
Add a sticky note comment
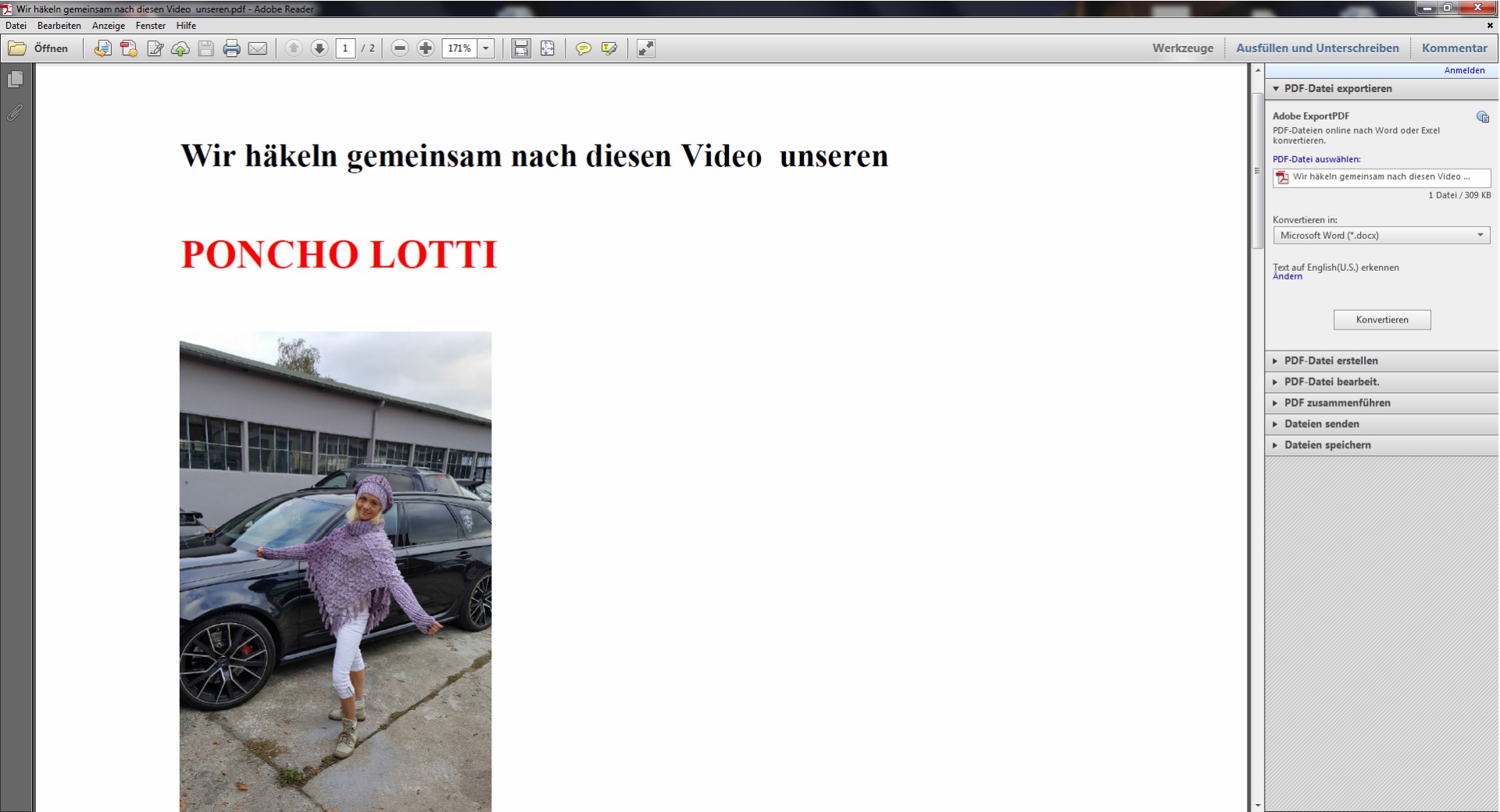pos(583,48)
